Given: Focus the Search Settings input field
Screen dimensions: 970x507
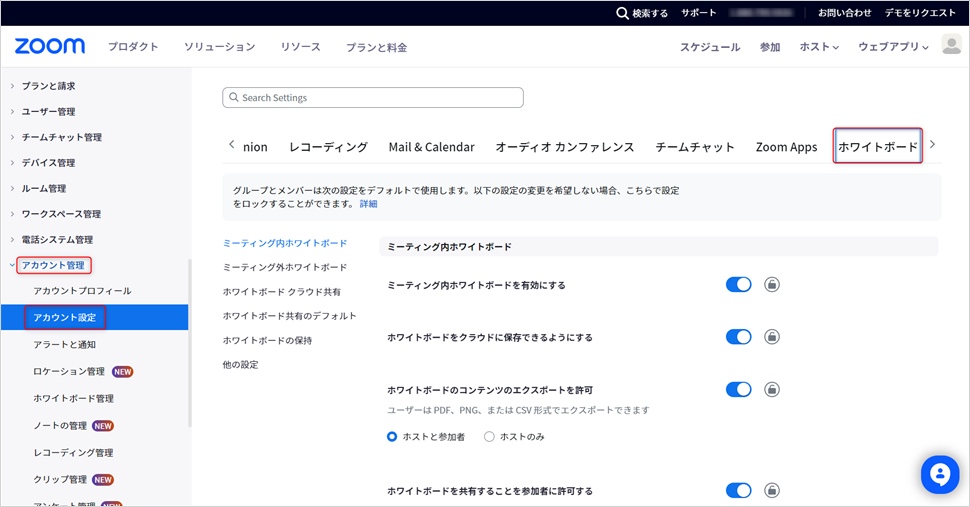Looking at the screenshot, I should [x=373, y=98].
